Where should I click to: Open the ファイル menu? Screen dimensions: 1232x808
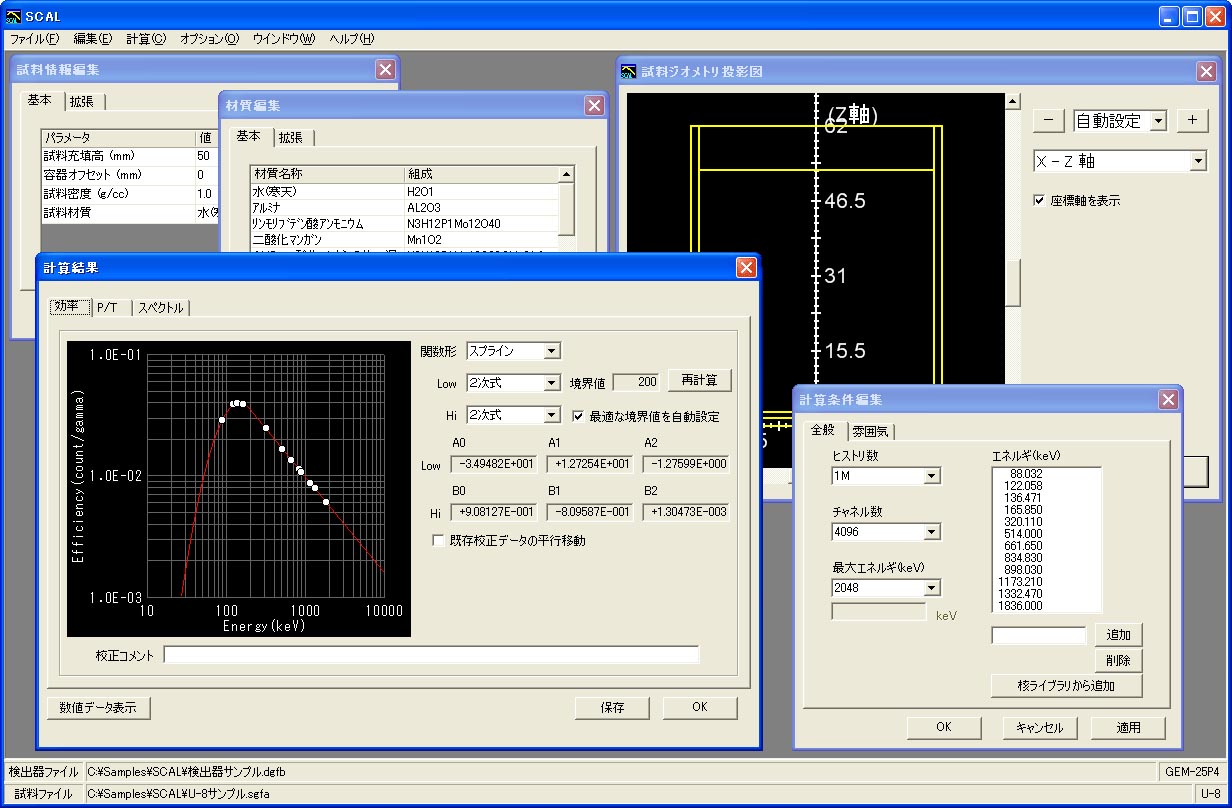click(35, 39)
